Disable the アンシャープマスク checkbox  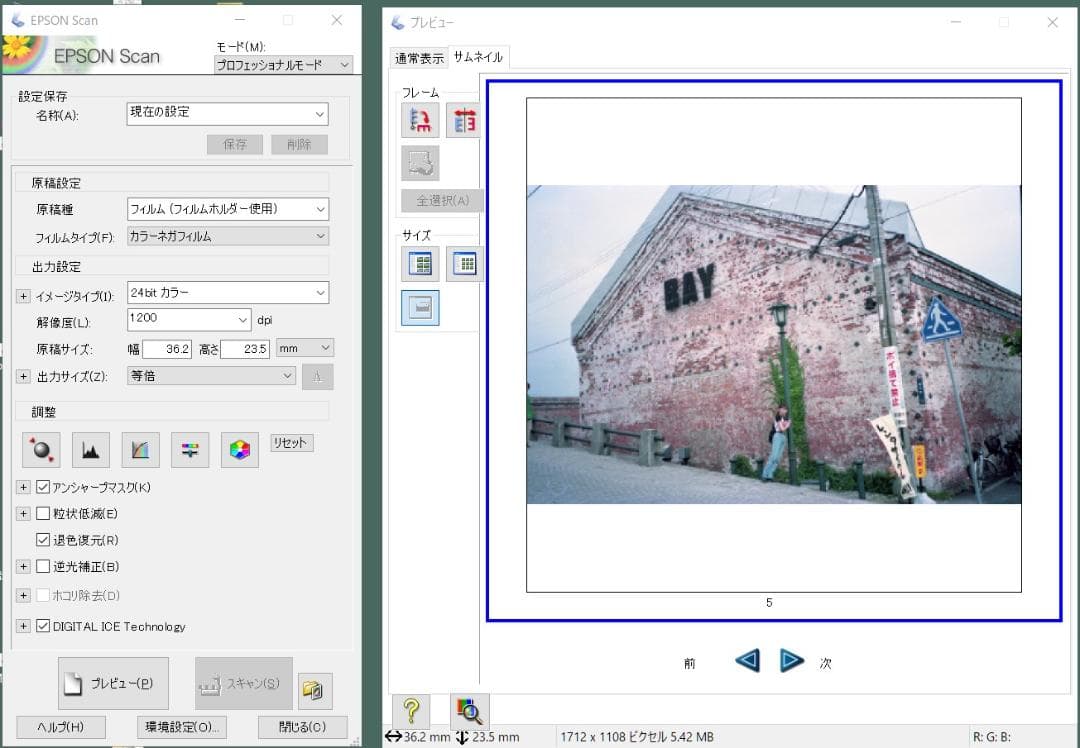click(x=43, y=487)
